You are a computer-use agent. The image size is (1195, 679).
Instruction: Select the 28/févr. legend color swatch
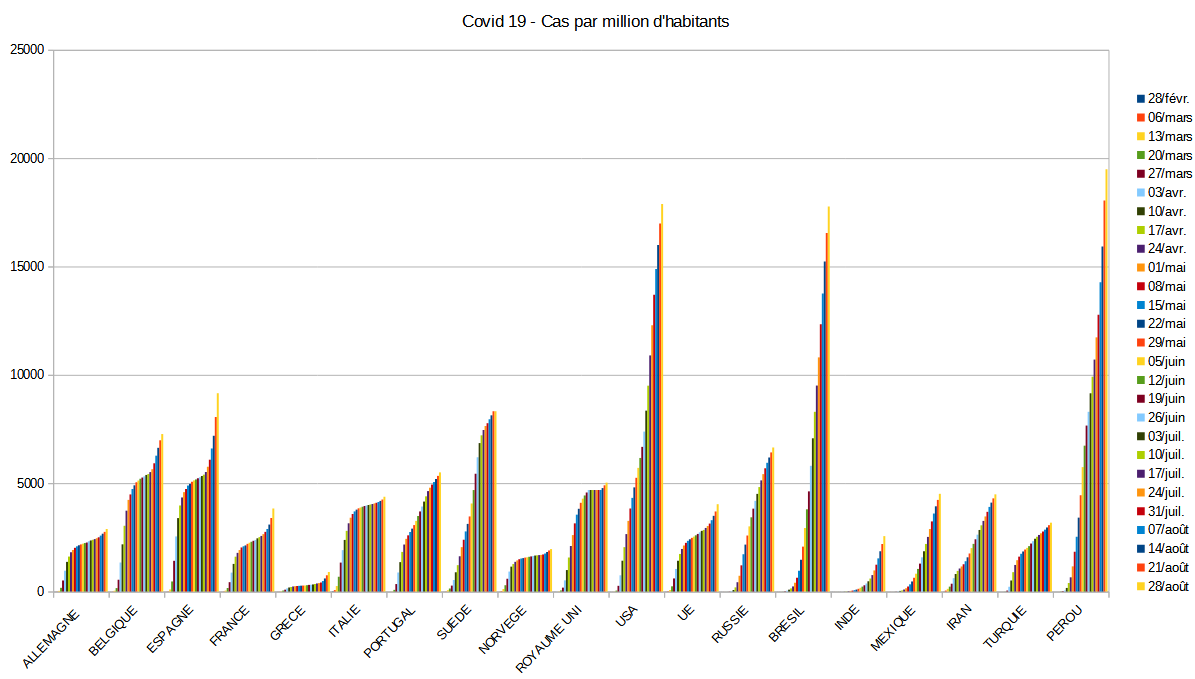click(1140, 99)
